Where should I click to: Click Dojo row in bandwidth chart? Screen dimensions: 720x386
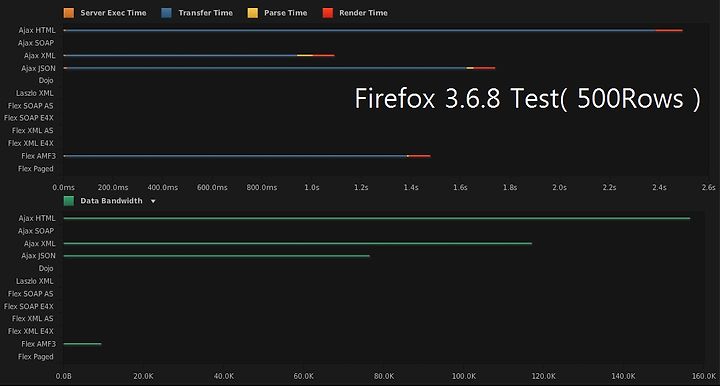[x=46, y=269]
